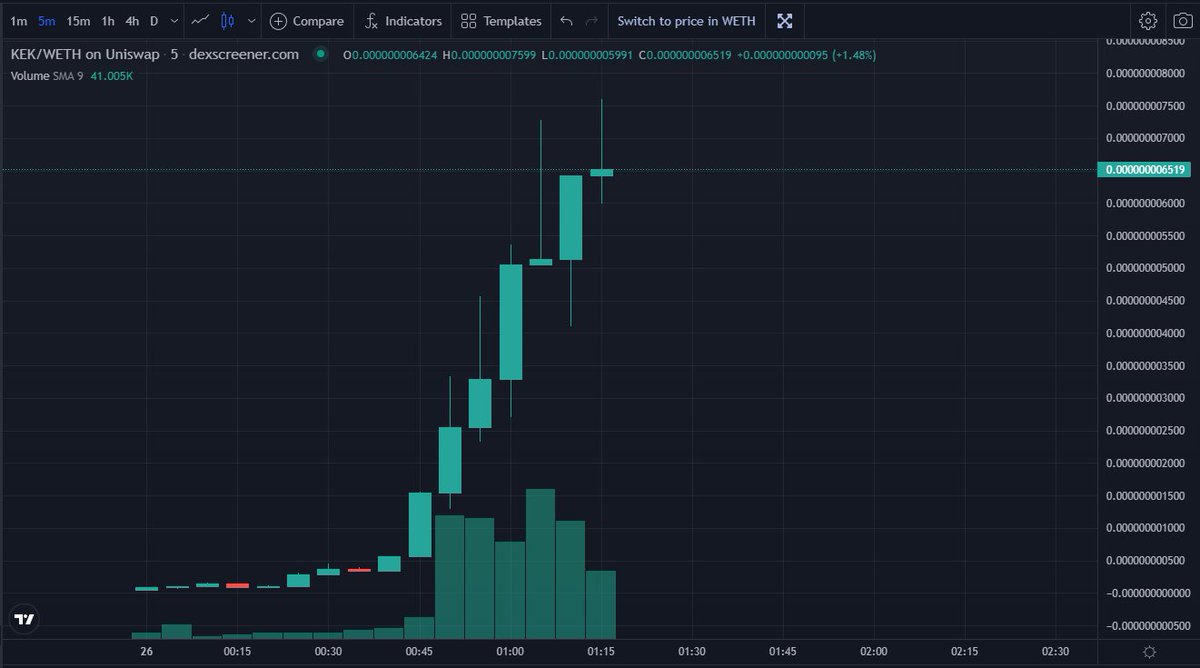Click the +1.48% change value

[x=854, y=54]
